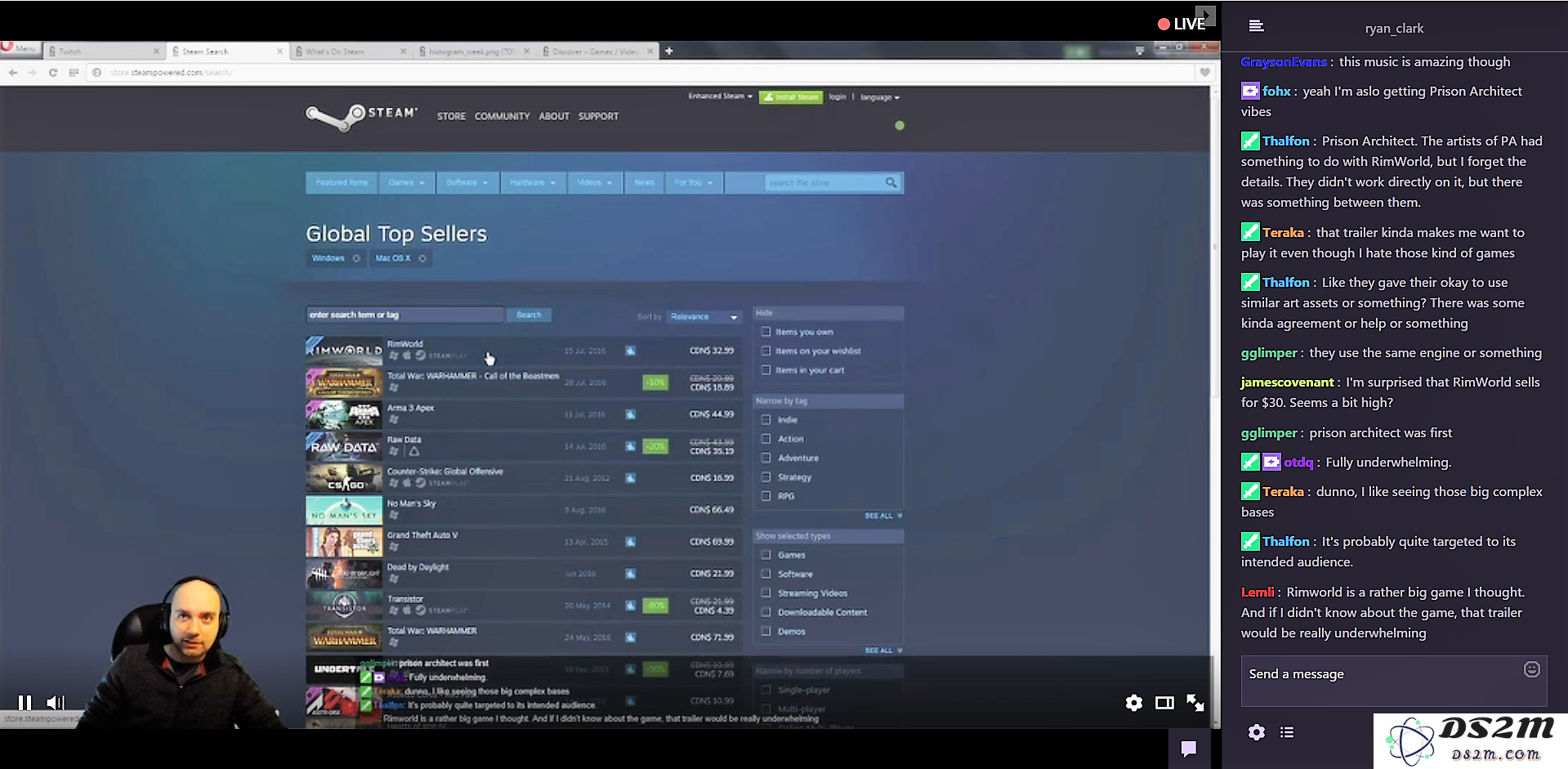This screenshot has width=1568, height=769.
Task: Enable Action tag checkbox
Action: pyautogui.click(x=766, y=439)
